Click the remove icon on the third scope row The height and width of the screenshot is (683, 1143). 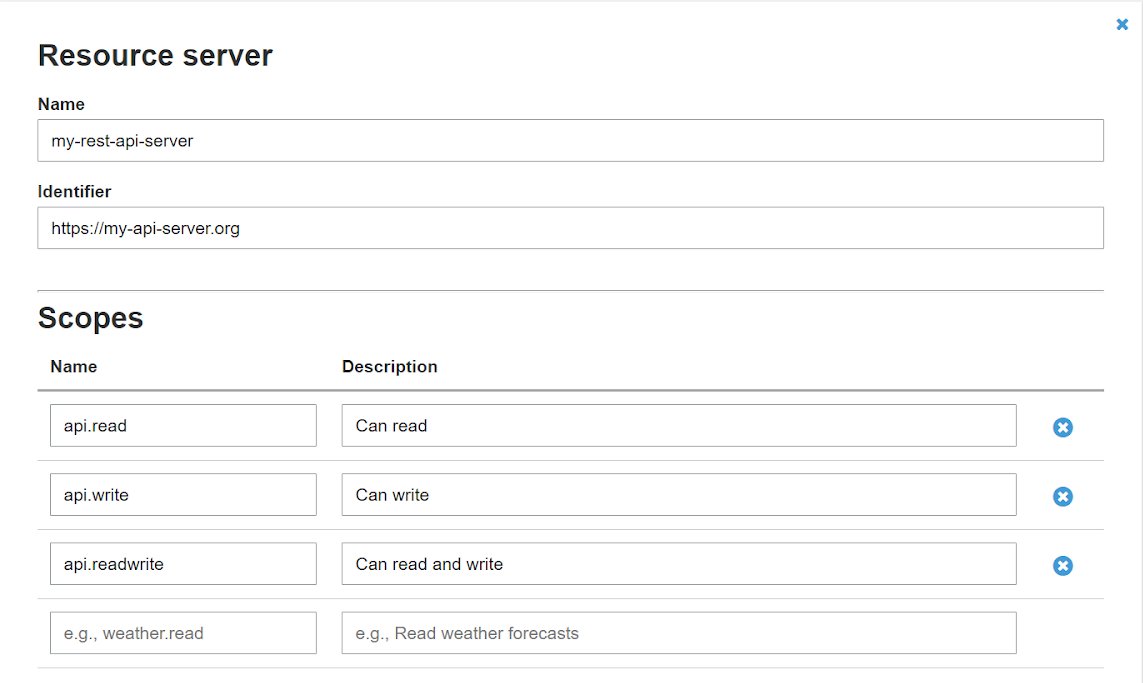pyautogui.click(x=1062, y=565)
